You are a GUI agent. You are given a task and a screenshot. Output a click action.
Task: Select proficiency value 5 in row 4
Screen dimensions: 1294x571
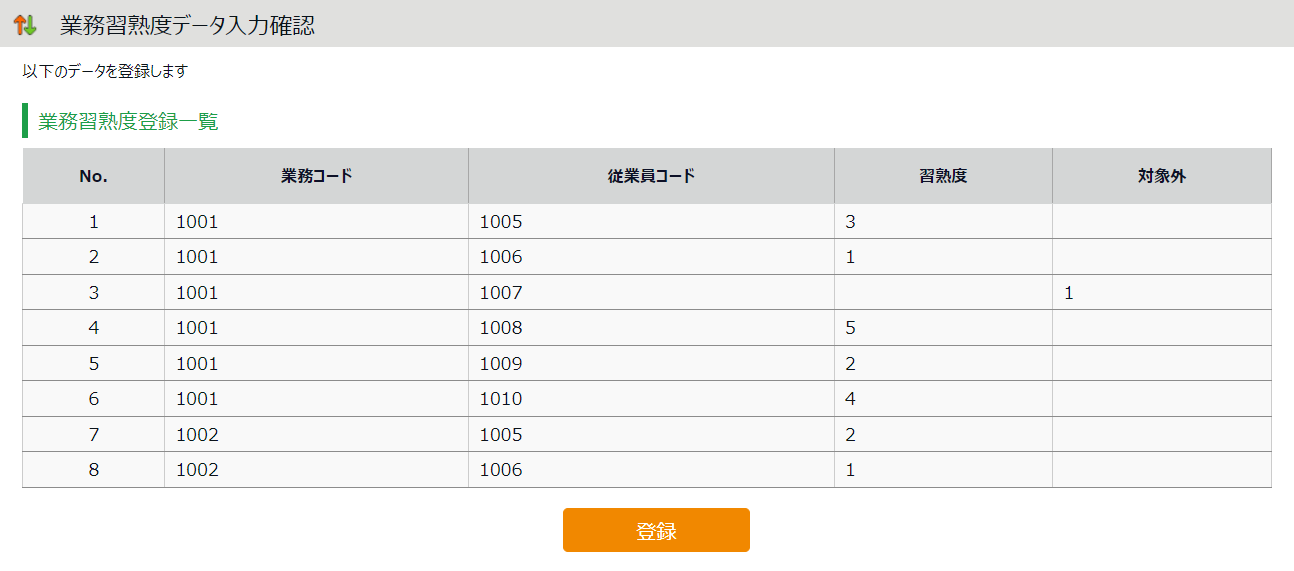[850, 328]
